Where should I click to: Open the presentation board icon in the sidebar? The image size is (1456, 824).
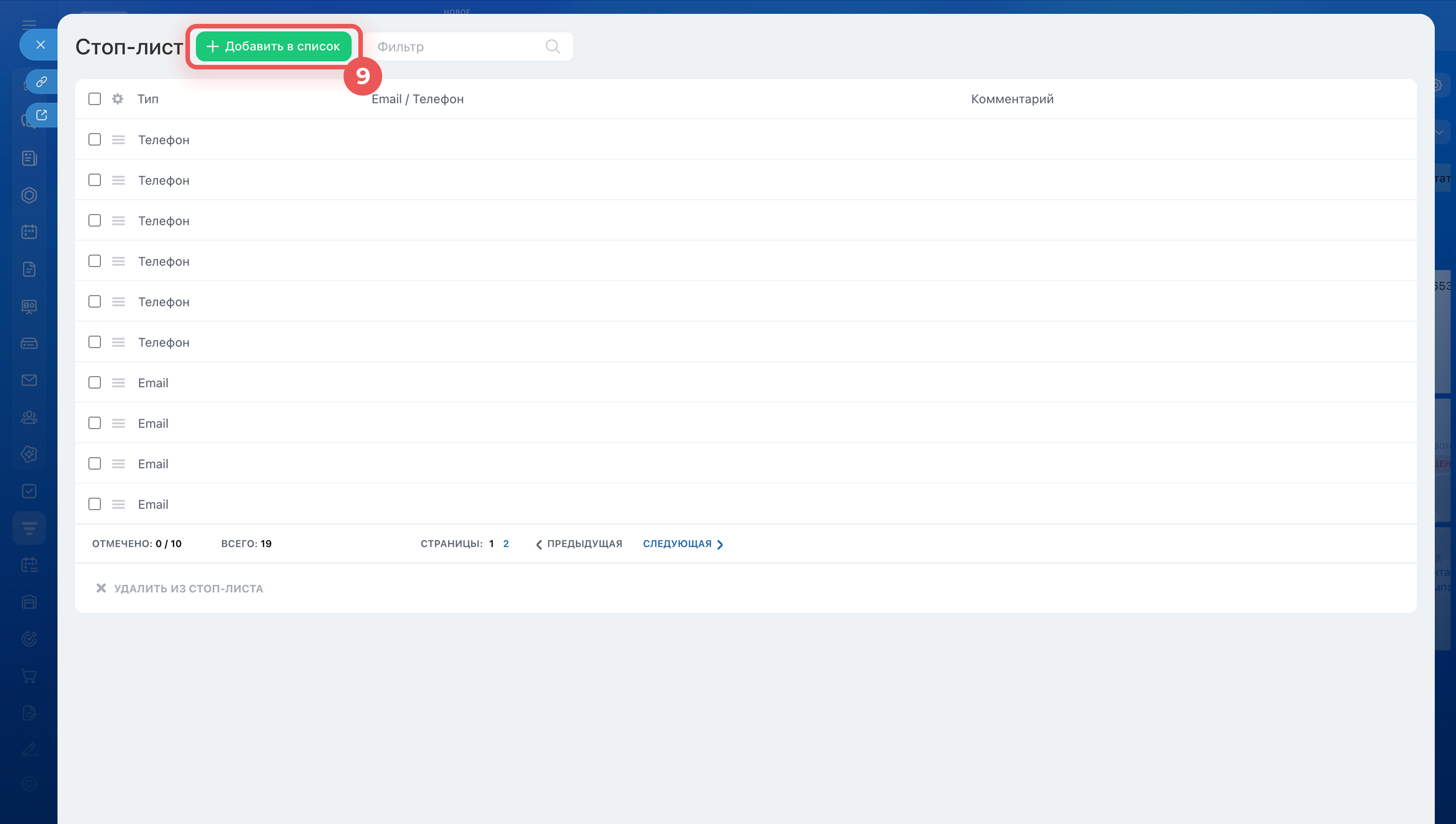(x=30, y=307)
